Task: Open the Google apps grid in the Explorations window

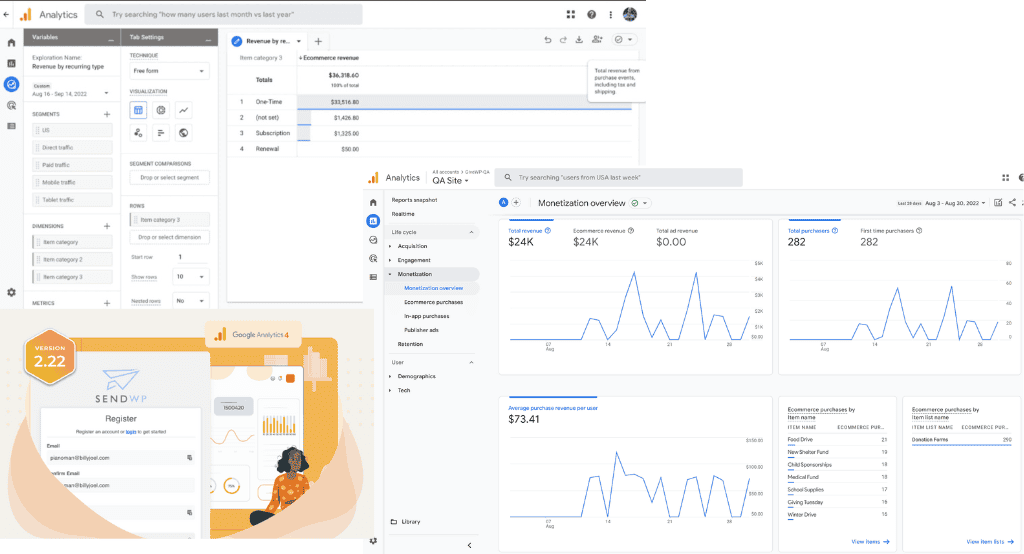Action: coord(571,14)
